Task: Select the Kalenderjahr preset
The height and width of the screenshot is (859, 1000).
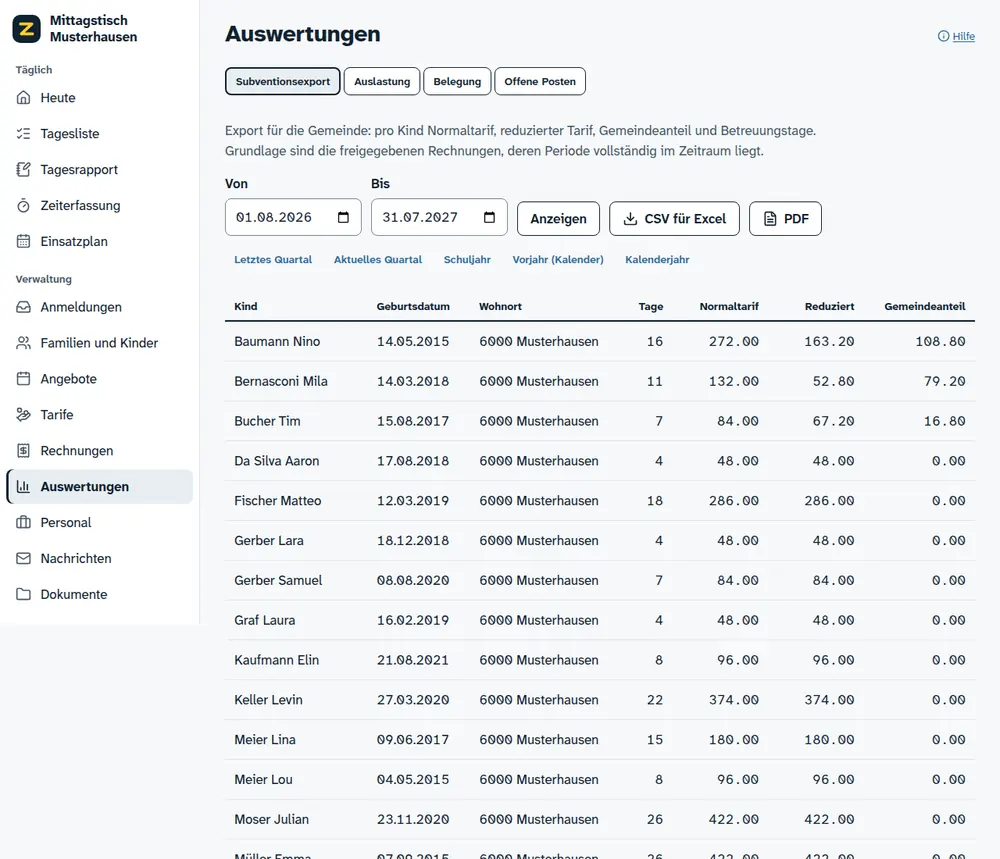Action: pyautogui.click(x=657, y=260)
